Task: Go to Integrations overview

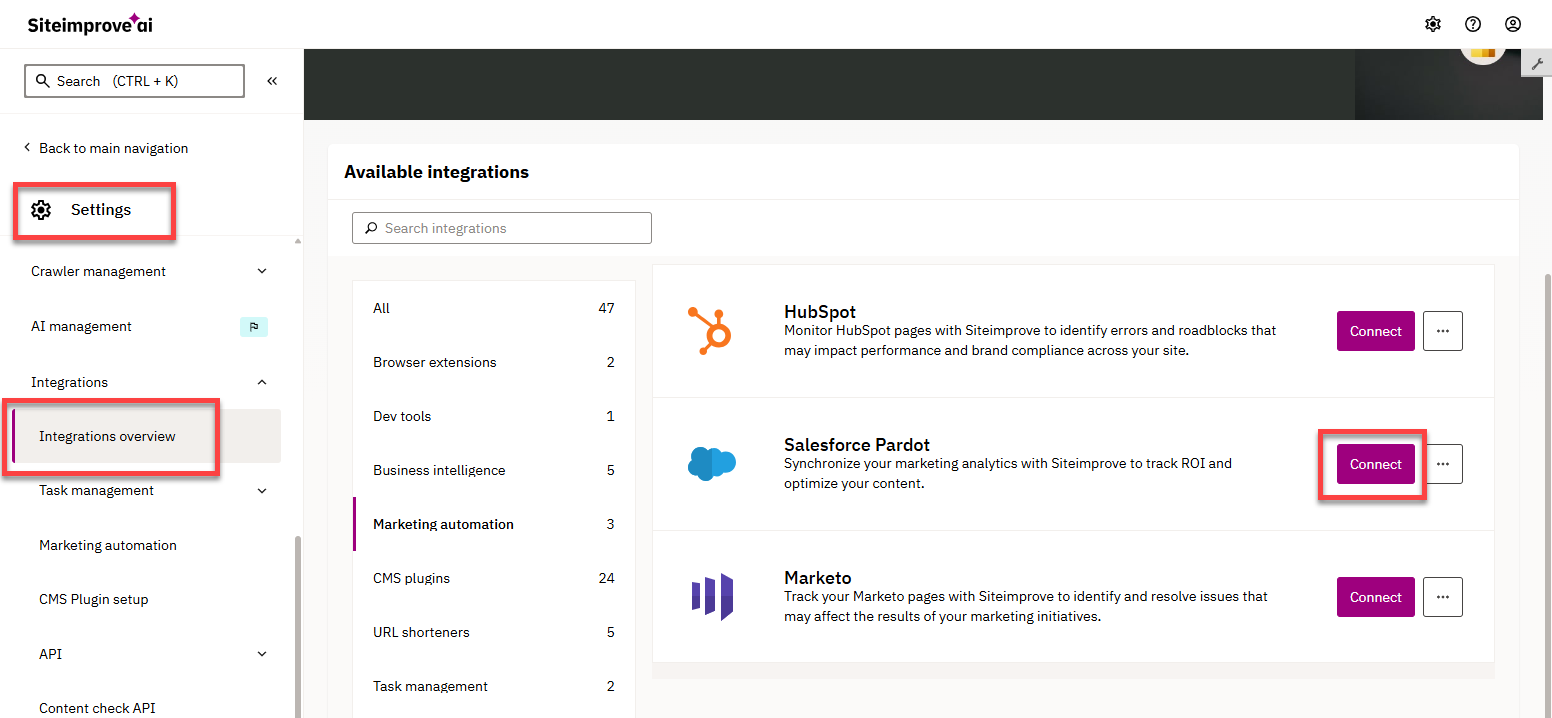Action: pyautogui.click(x=108, y=436)
